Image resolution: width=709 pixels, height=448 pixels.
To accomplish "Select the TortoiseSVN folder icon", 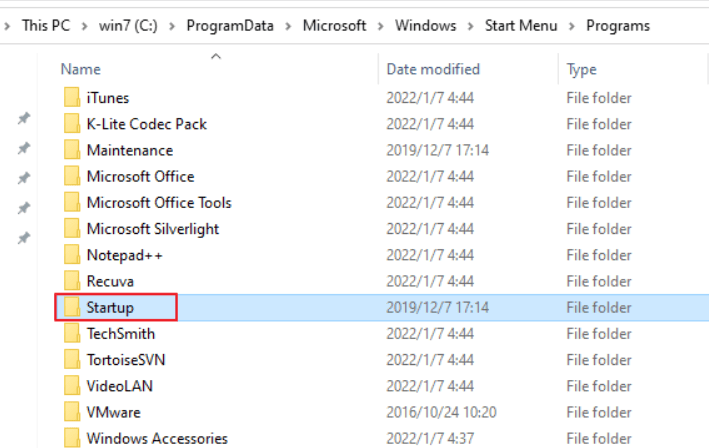I will [72, 360].
